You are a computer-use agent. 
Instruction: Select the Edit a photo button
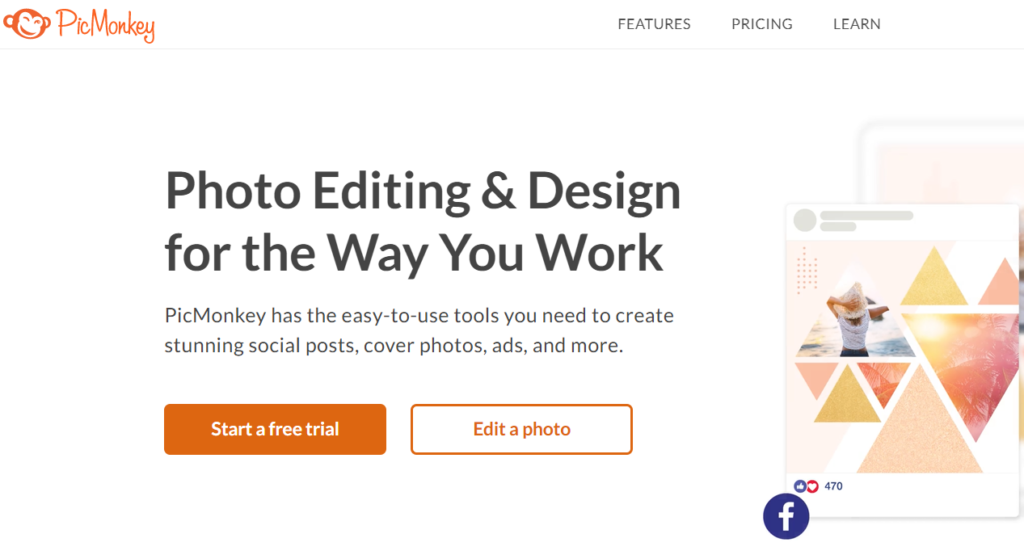click(521, 429)
